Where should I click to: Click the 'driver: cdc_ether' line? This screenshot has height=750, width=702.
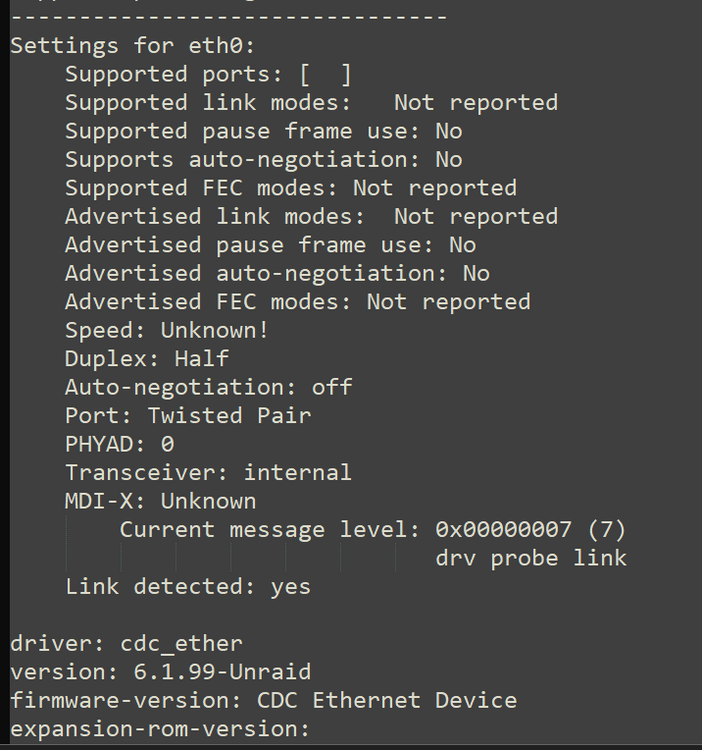126,644
